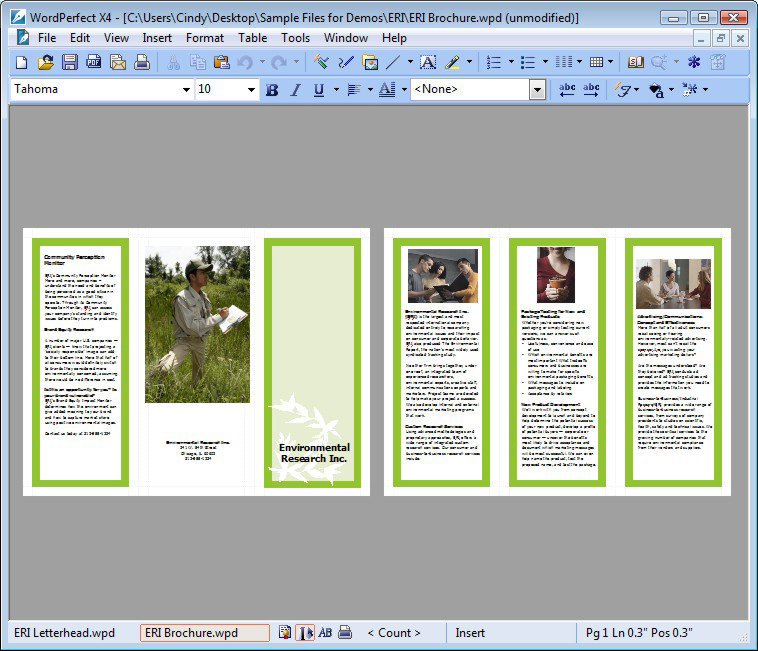Open the Tahoma font name dropdown
758x651 pixels.
coord(186,90)
